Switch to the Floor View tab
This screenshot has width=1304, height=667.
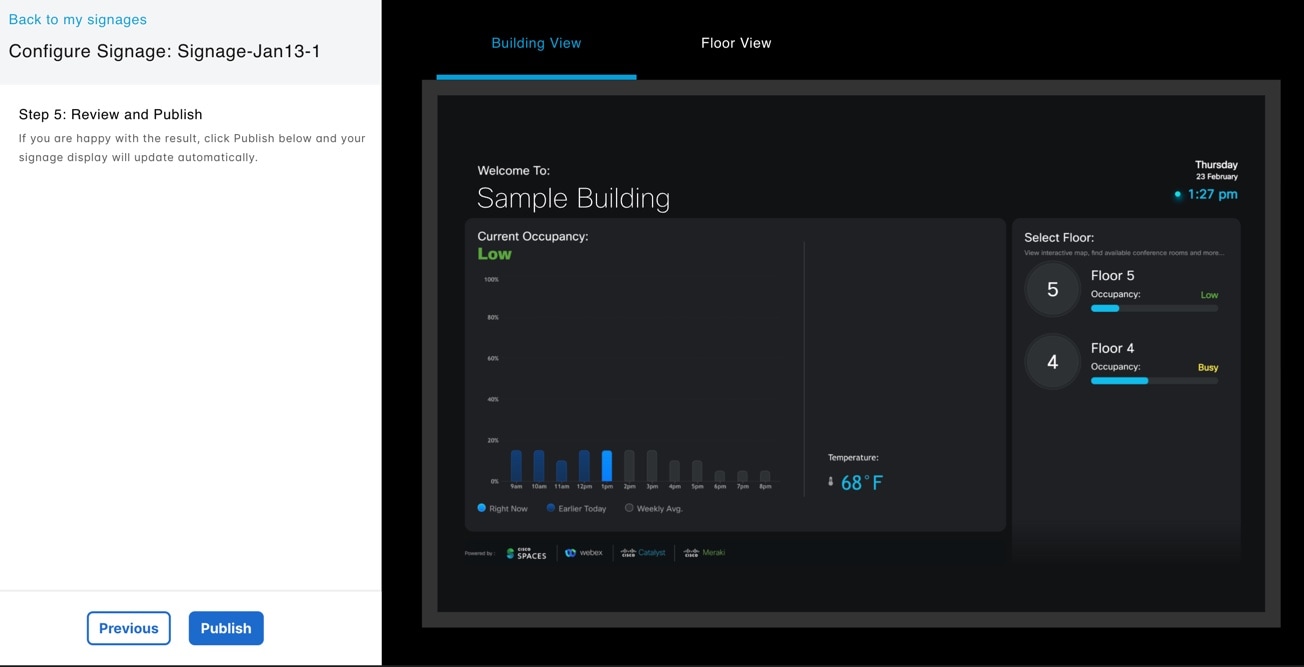[736, 43]
